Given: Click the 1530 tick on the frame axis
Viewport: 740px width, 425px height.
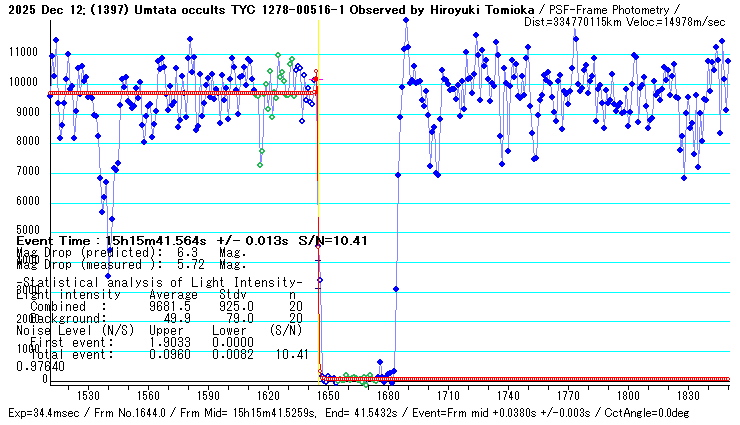Looking at the screenshot, I should coord(87,395).
